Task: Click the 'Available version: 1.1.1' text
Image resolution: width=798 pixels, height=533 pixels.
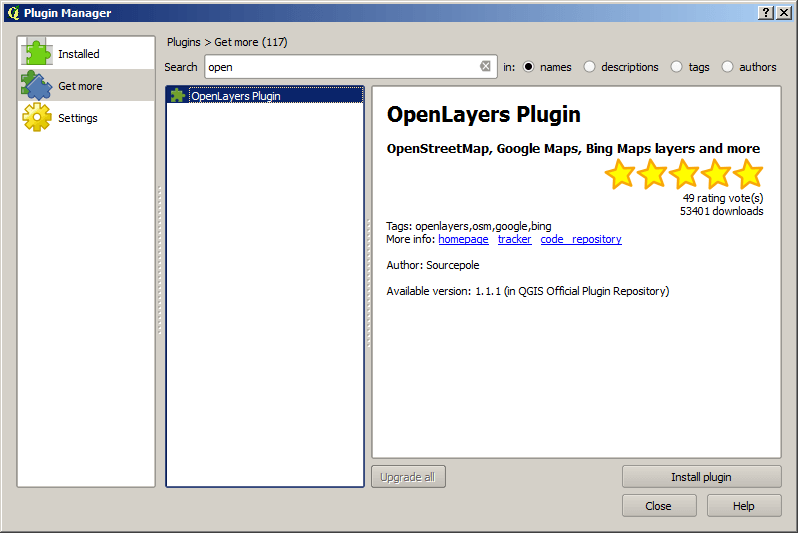Action: point(443,291)
